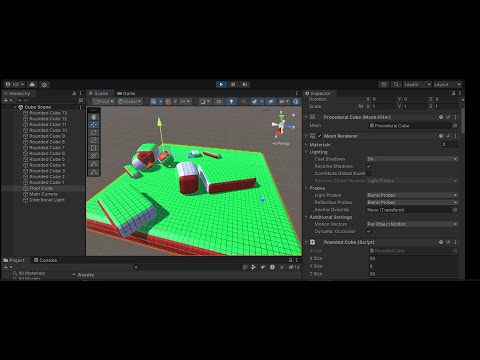Collapse the Cube Scene tree node
This screenshot has height=360, width=480.
(x=15, y=107)
